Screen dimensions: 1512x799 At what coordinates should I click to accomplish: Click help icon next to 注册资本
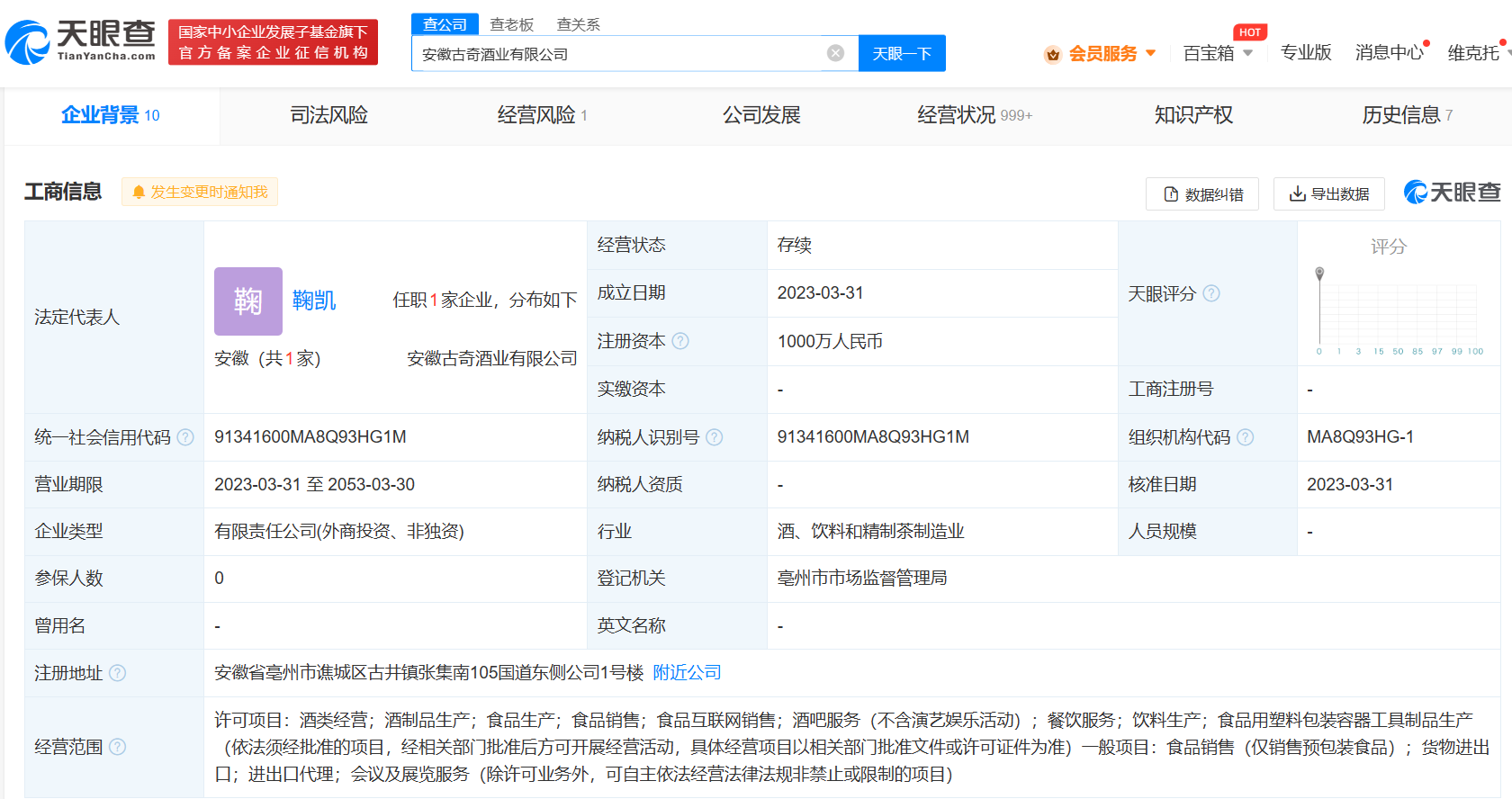680,341
